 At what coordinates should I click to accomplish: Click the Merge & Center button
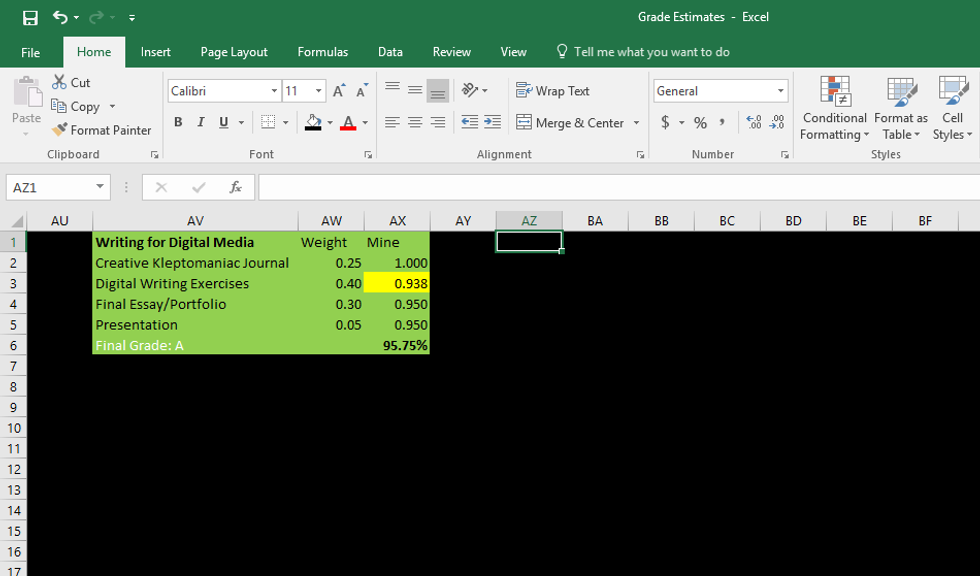[570, 122]
